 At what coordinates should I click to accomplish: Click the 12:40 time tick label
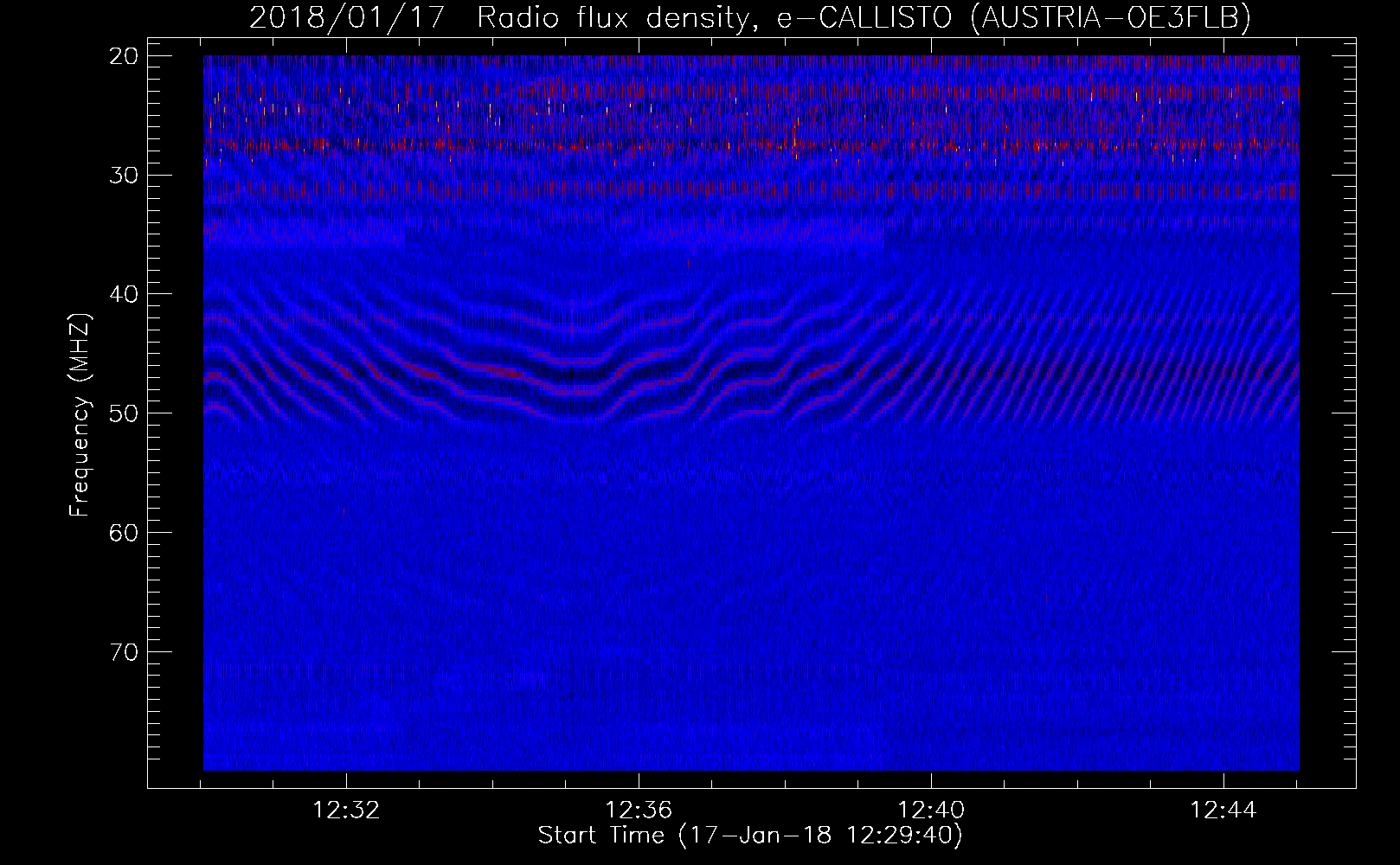(x=931, y=811)
